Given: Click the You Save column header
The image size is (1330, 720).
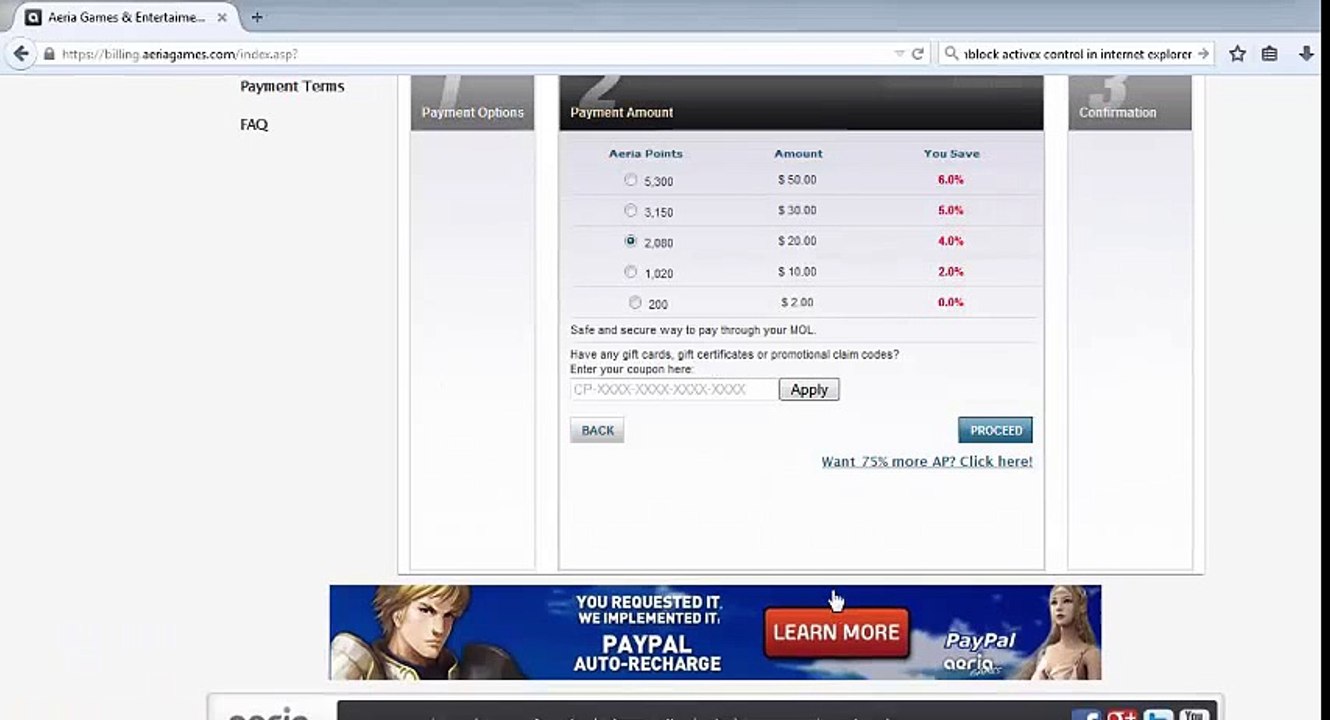Looking at the screenshot, I should click(952, 154).
